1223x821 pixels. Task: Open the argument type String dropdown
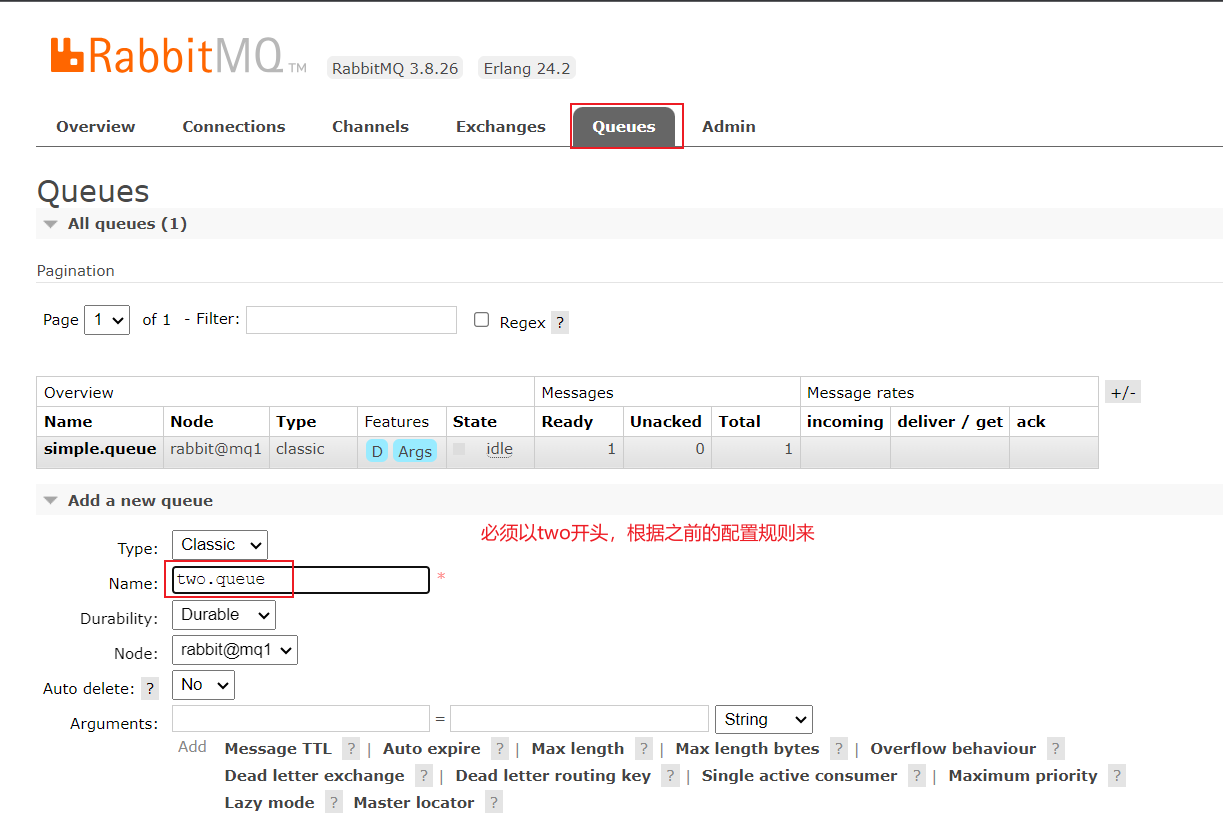(764, 719)
